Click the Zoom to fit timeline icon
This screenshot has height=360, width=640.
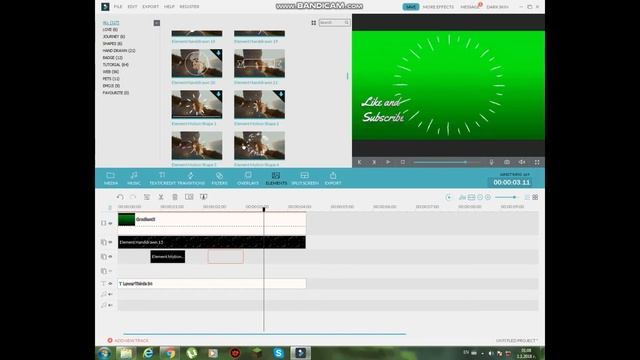(x=471, y=197)
